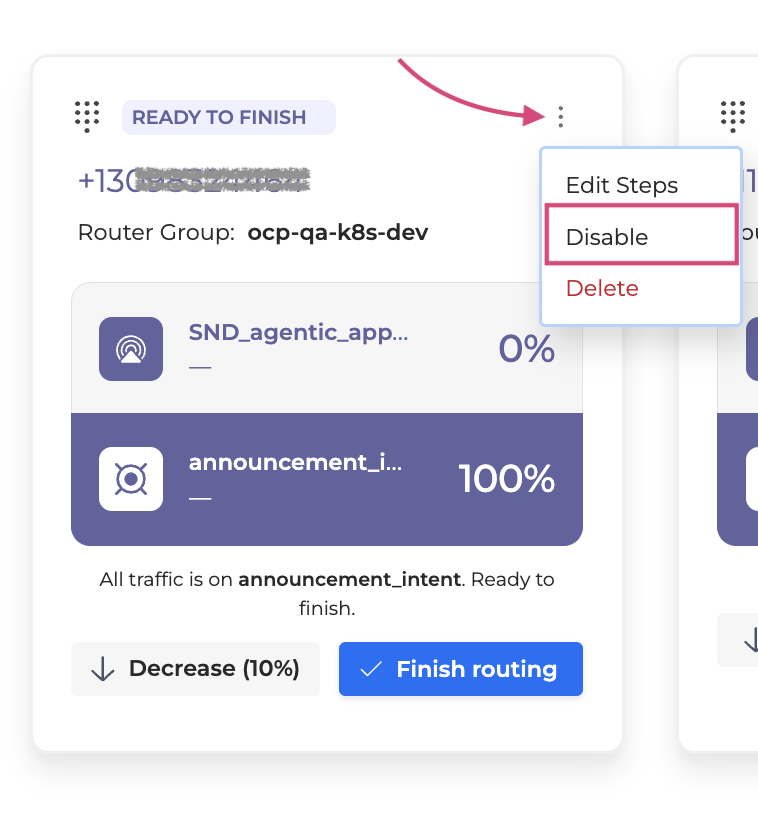758x818 pixels.
Task: Open the three-dot card options menu
Action: pos(561,117)
